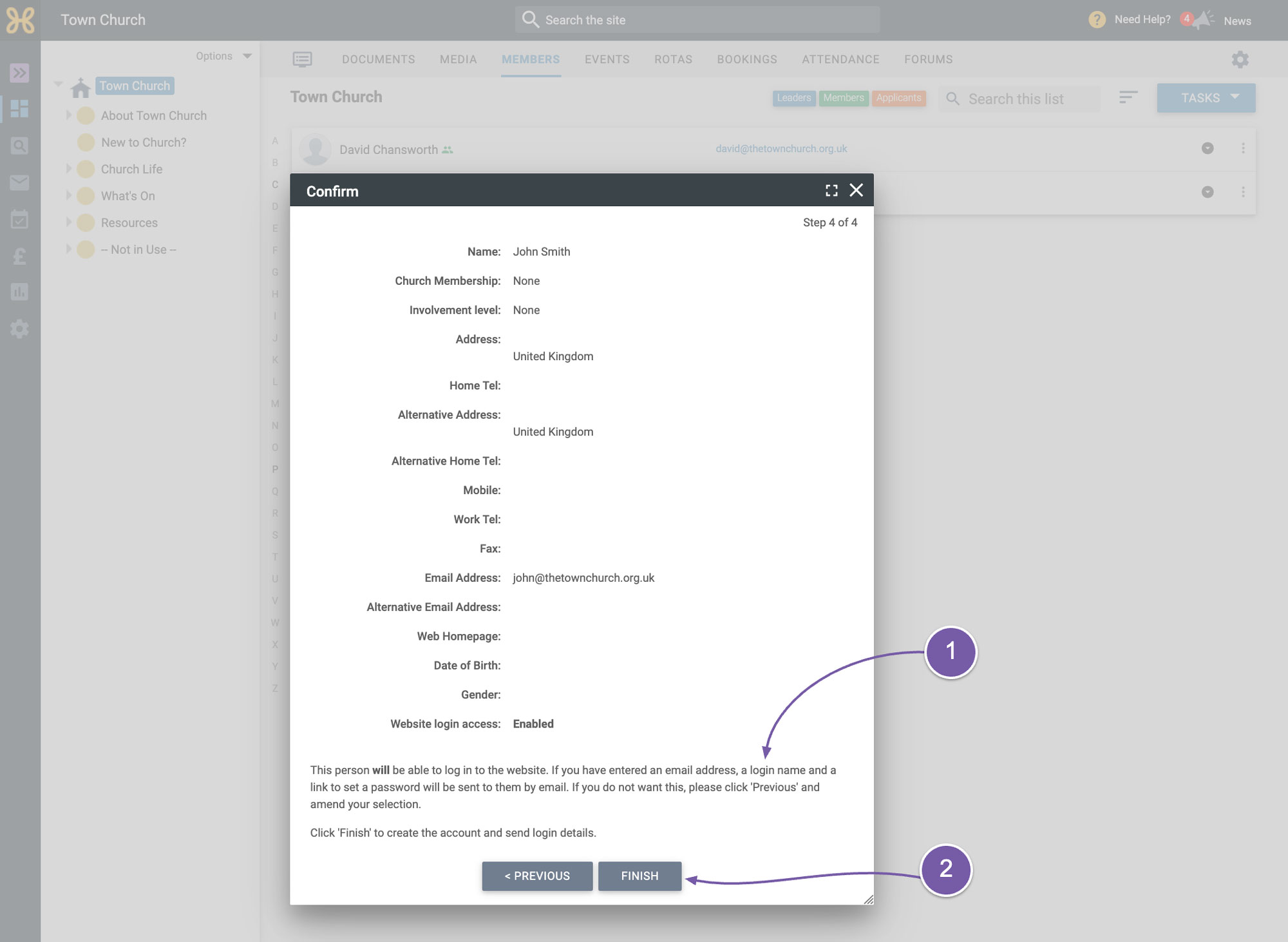Jump to letter P in alphabet index
The width and height of the screenshot is (1288, 942).
coord(275,469)
